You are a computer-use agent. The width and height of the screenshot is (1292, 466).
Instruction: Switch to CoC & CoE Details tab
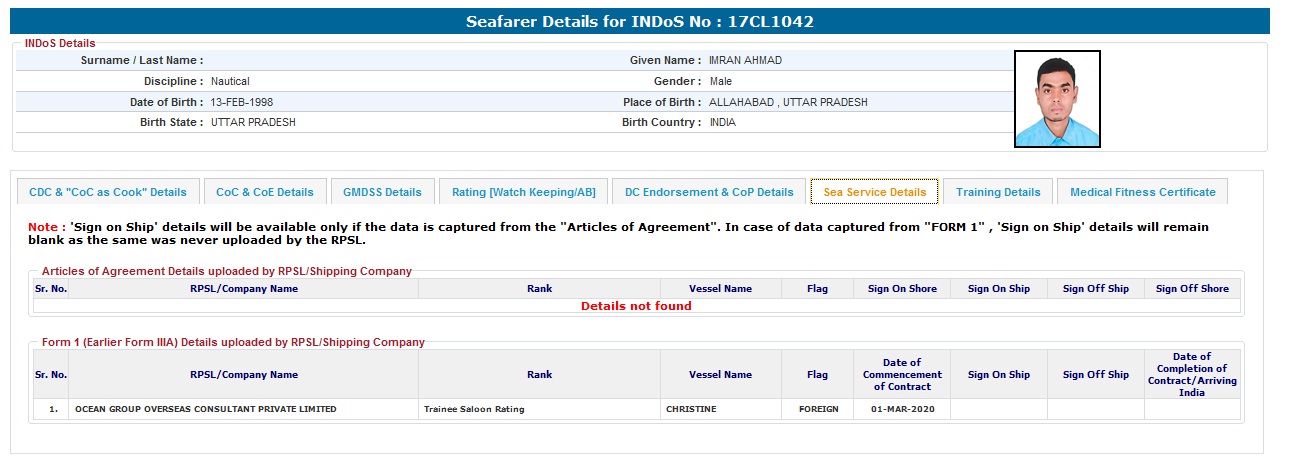pos(265,192)
